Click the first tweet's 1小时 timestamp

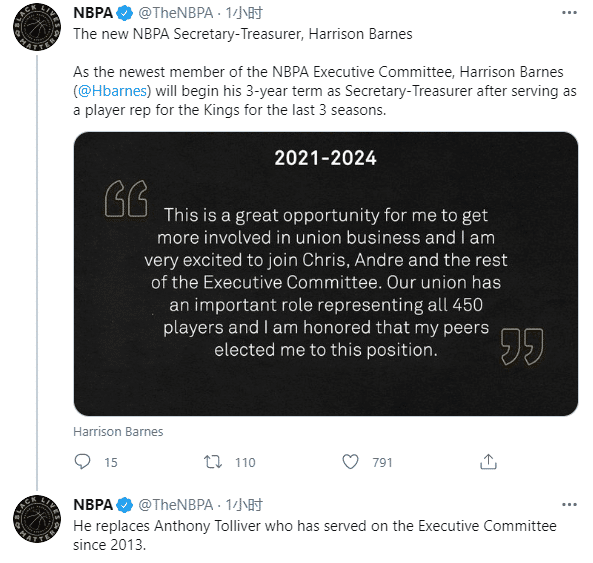pos(244,13)
